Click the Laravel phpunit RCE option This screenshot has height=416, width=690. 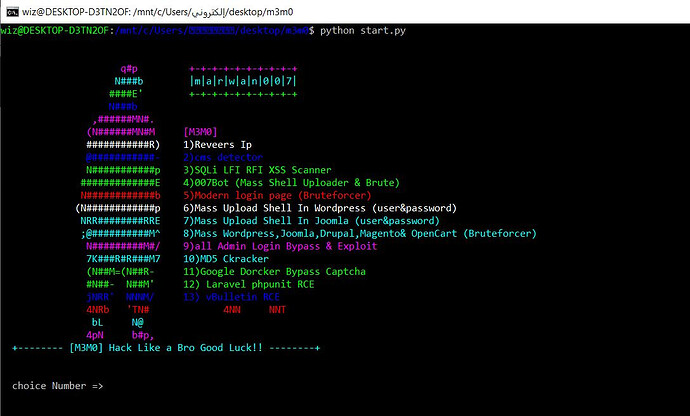(248, 284)
